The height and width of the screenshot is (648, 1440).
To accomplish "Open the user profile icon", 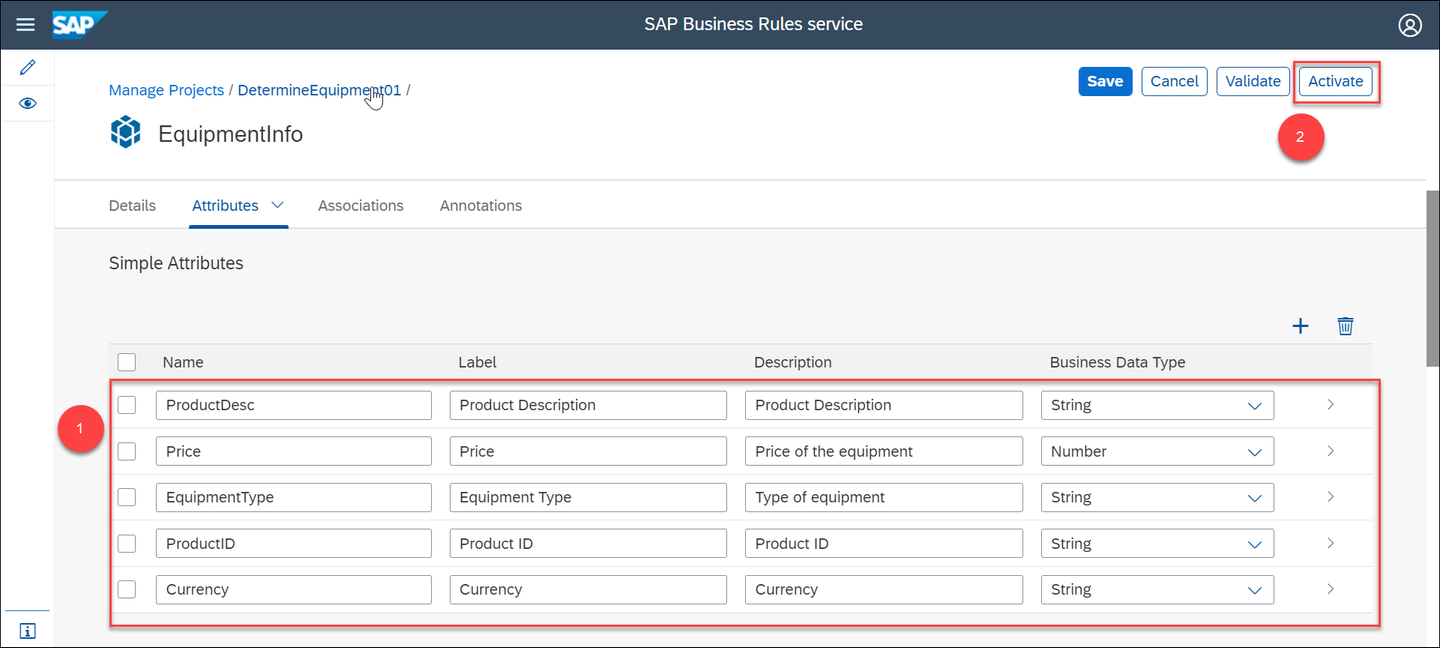I will pyautogui.click(x=1410, y=25).
